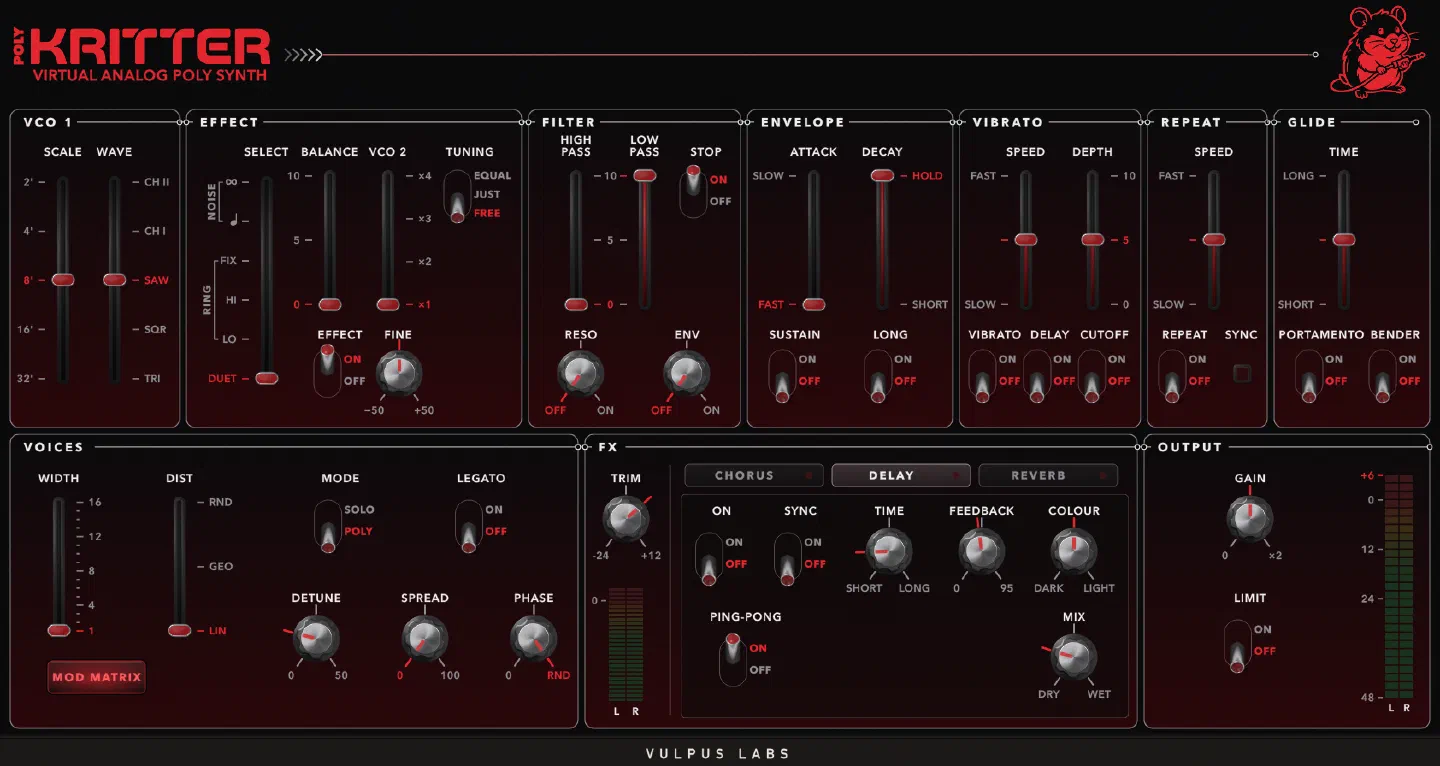Toggle the output LIMIT switch

(1238, 645)
